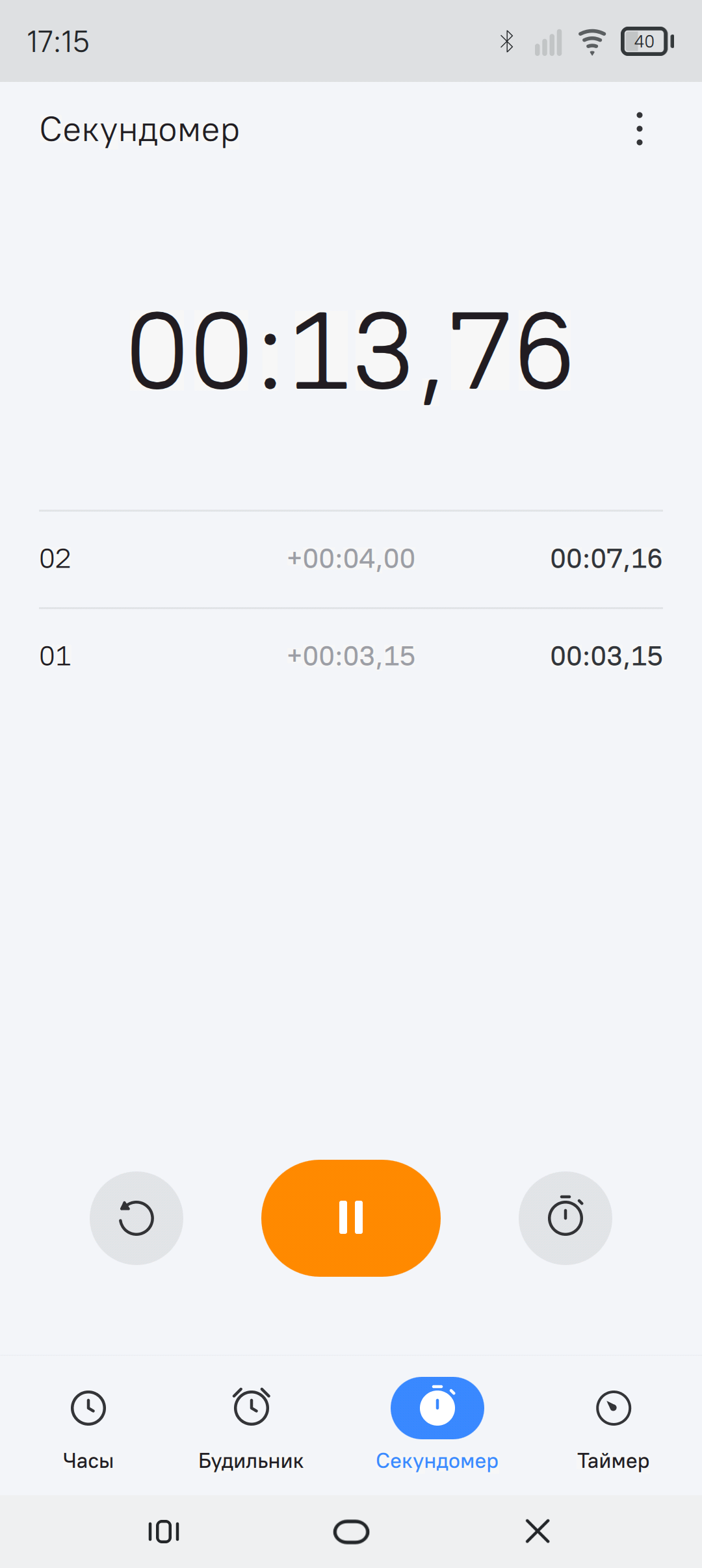Viewport: 702px width, 1568px height.
Task: Tap the lap 02 total time 00:07,16
Action: coord(606,559)
